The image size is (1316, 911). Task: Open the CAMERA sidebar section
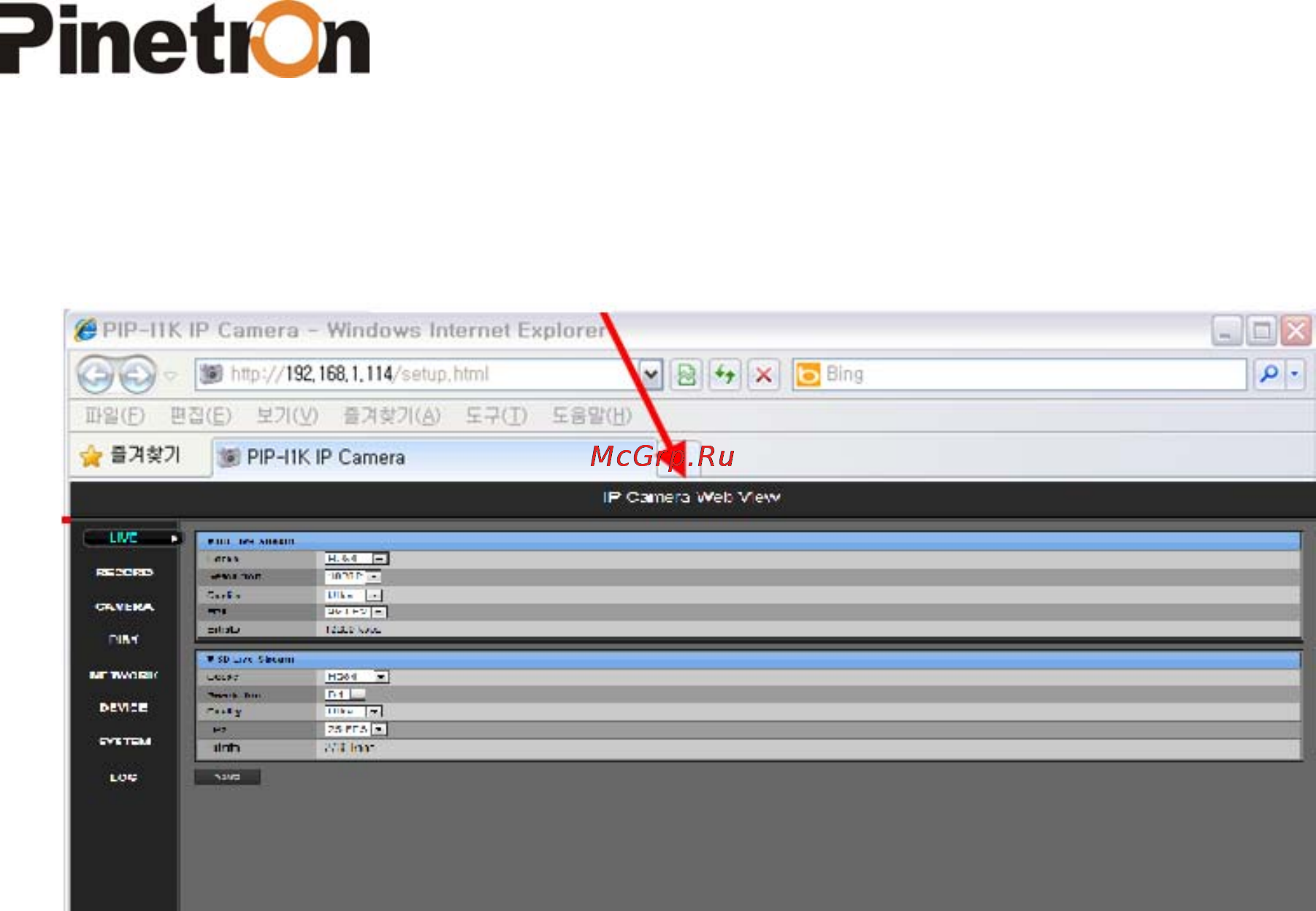point(124,606)
